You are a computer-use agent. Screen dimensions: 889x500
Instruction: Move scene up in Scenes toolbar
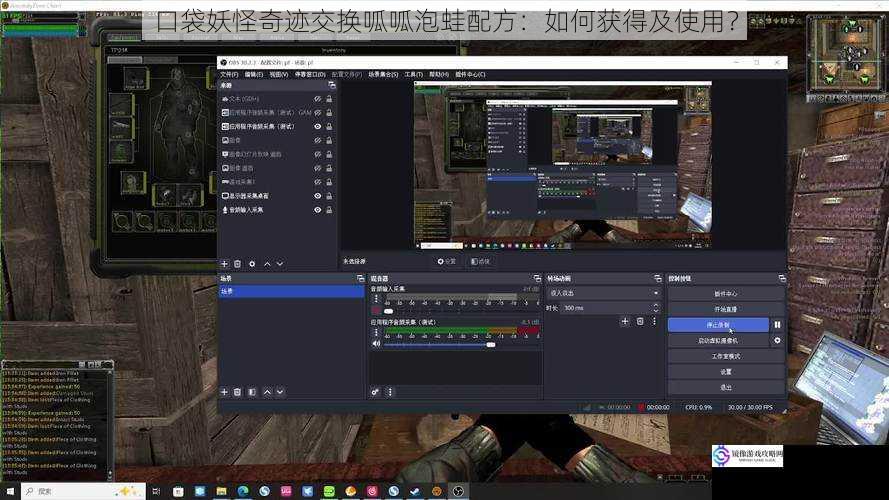[267, 392]
